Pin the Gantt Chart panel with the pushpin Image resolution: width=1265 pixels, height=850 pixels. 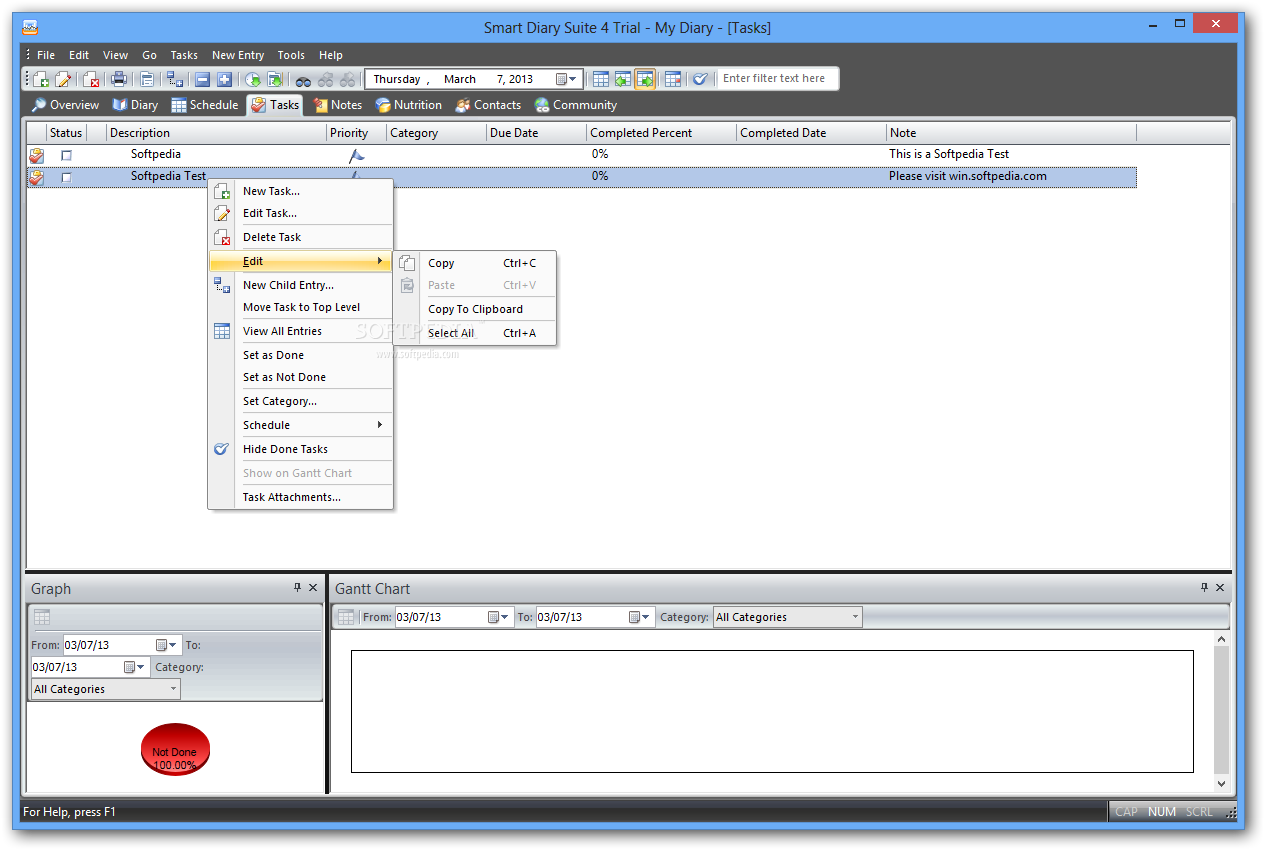(1204, 588)
